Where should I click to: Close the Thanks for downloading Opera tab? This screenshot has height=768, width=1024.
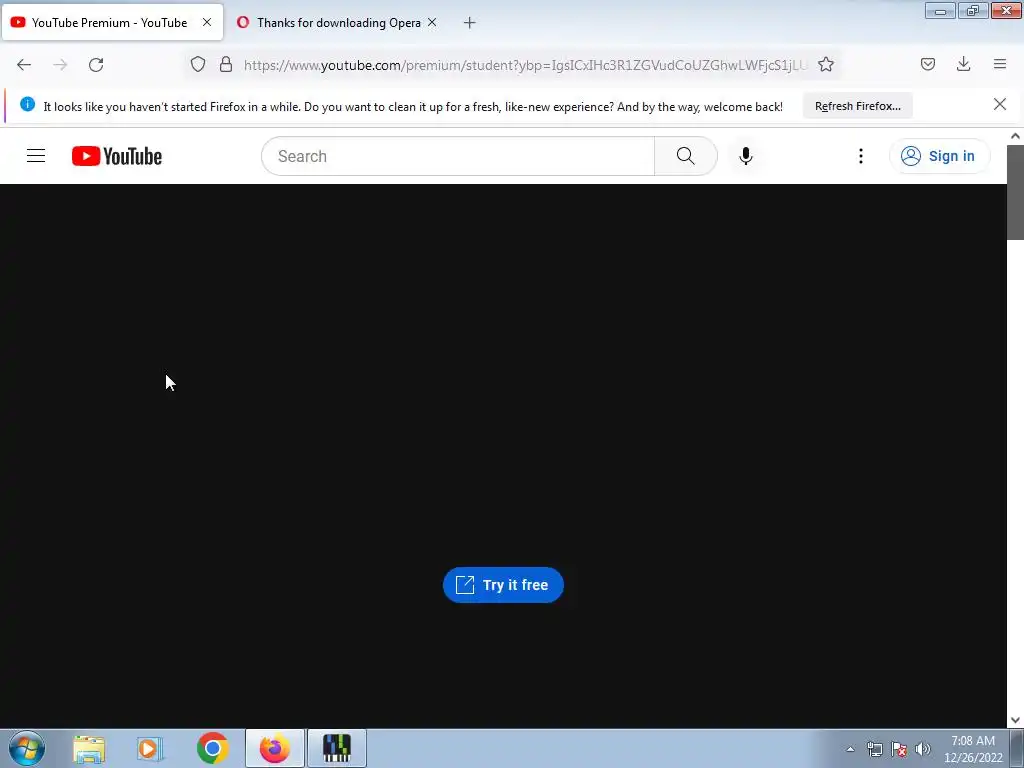click(432, 22)
